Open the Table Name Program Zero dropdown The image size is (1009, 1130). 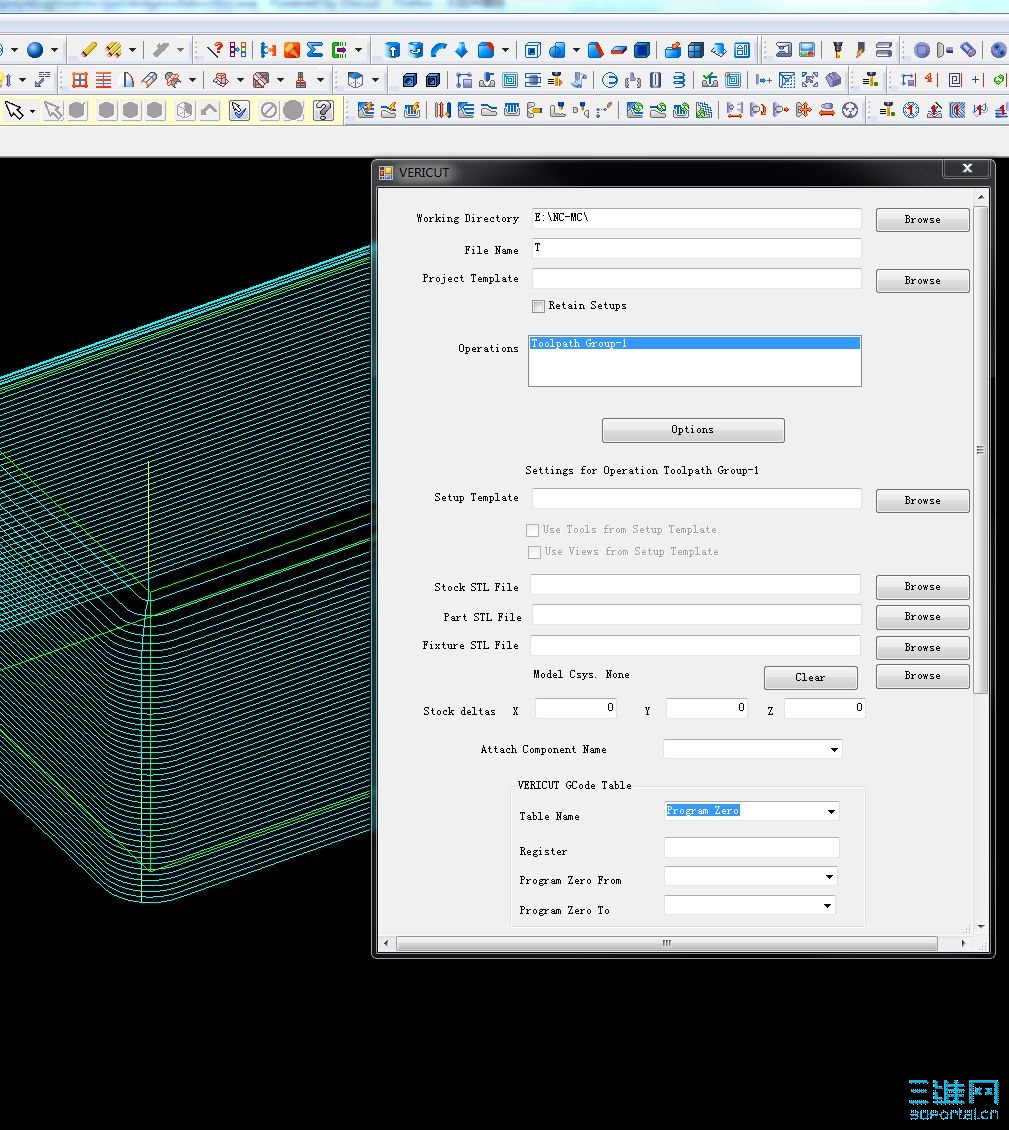pos(831,811)
